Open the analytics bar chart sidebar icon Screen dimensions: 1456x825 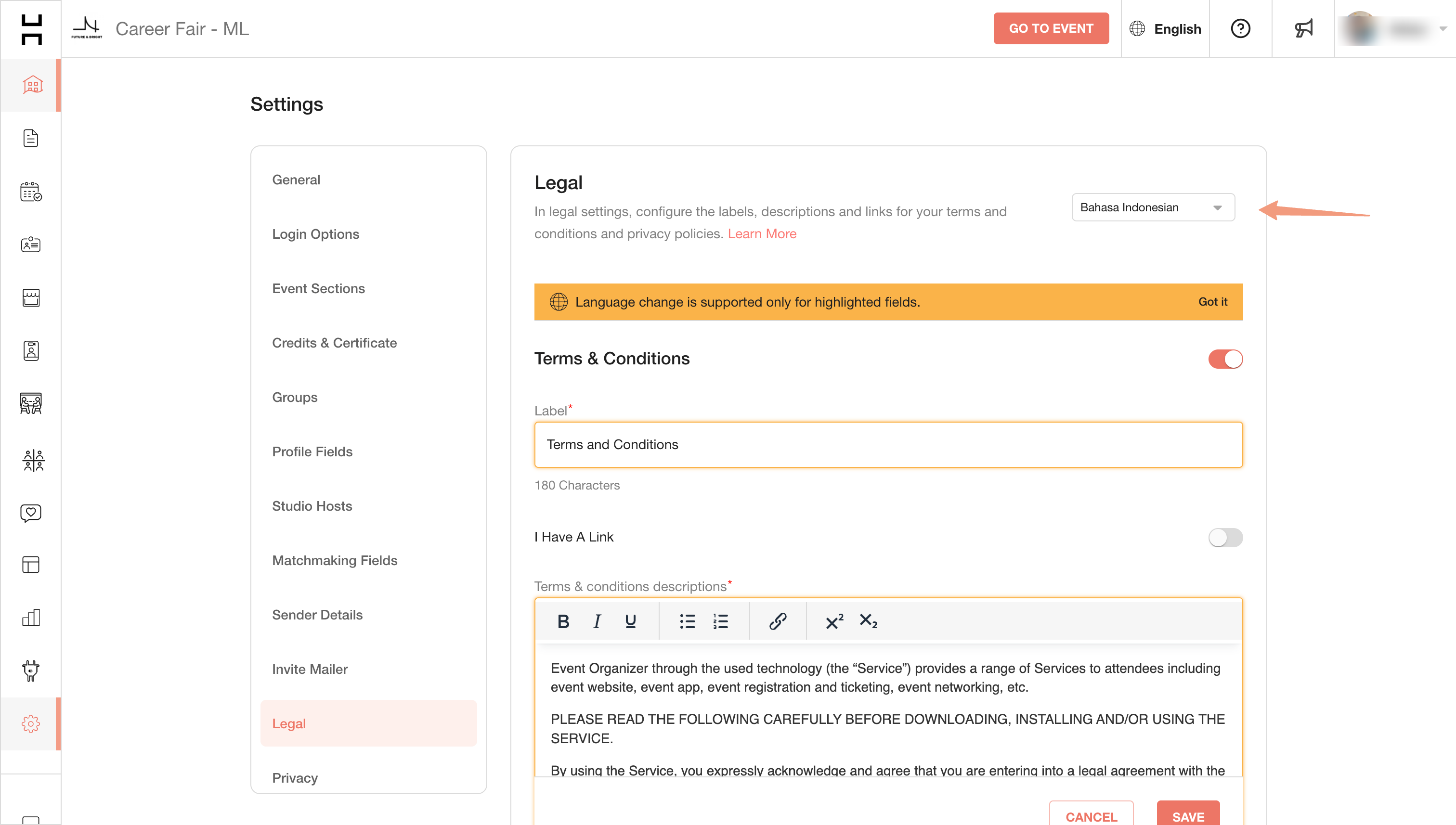(x=31, y=618)
